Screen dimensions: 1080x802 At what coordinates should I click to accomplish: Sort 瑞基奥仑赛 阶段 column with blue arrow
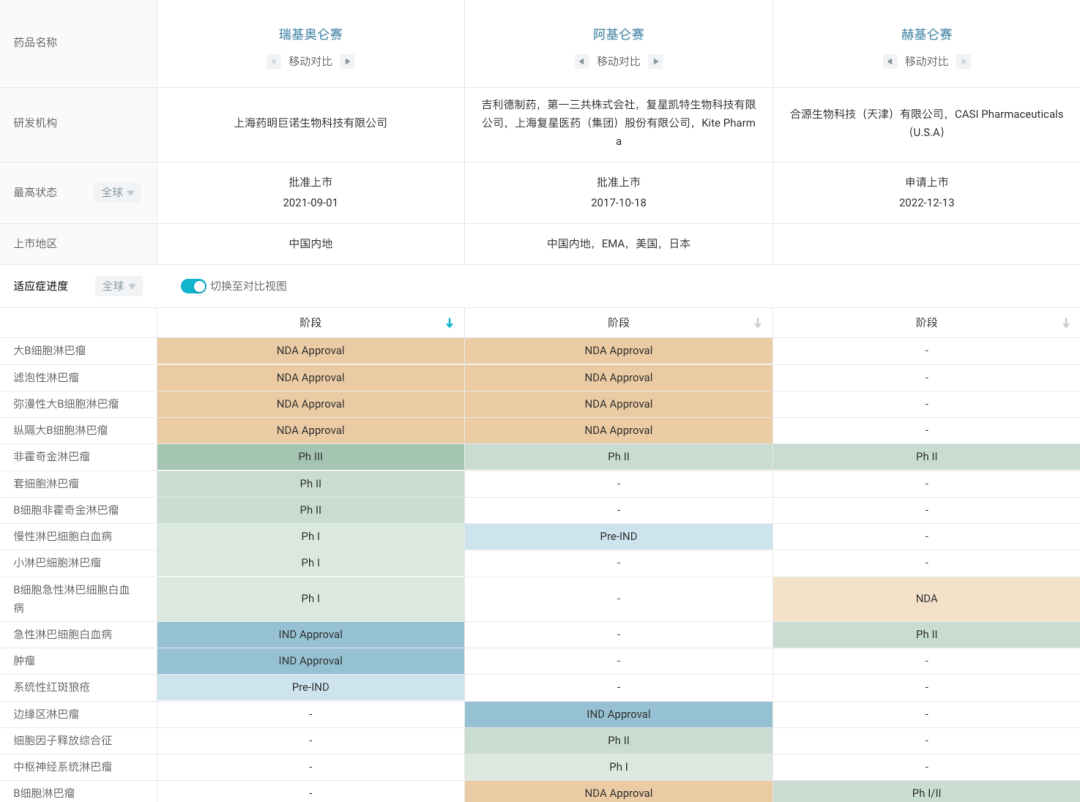tap(449, 323)
